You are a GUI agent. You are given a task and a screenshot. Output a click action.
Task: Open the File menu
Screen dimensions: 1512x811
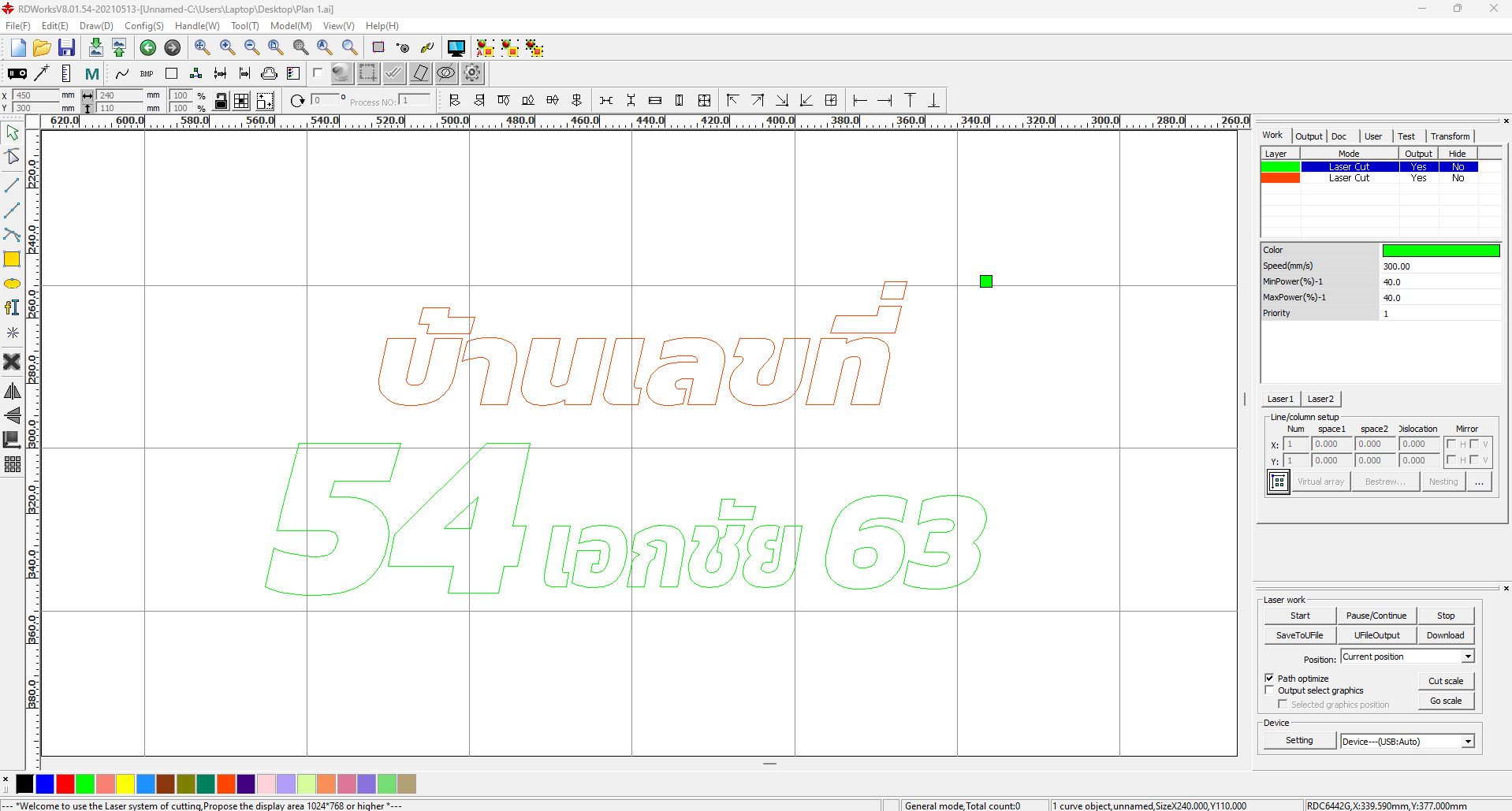[17, 26]
